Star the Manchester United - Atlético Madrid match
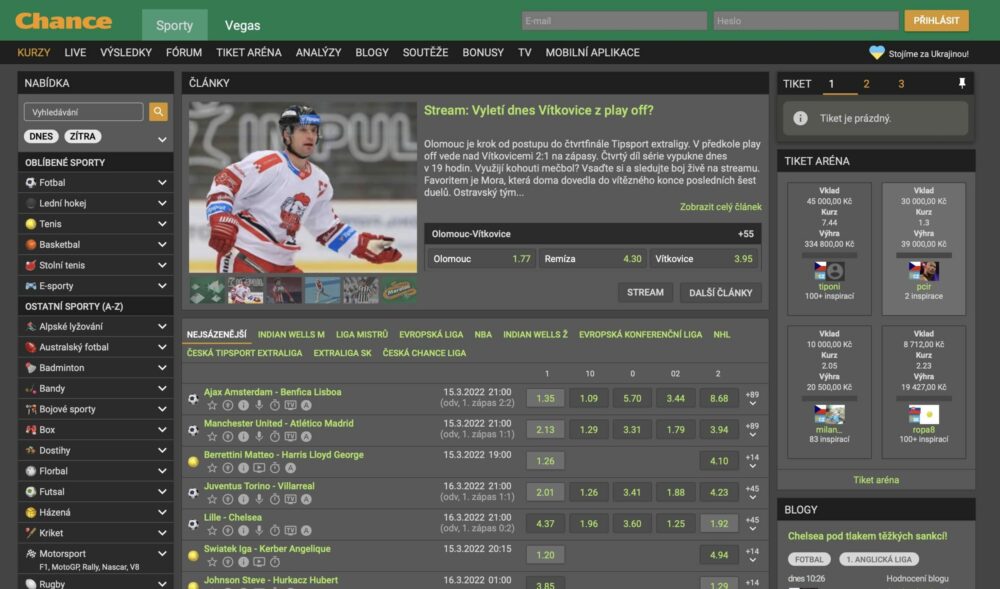 point(212,437)
